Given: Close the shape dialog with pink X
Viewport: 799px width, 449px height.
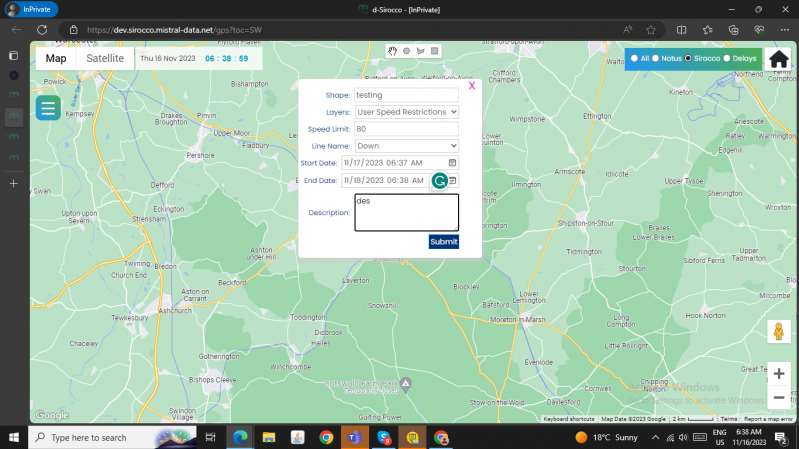Looking at the screenshot, I should (x=472, y=86).
